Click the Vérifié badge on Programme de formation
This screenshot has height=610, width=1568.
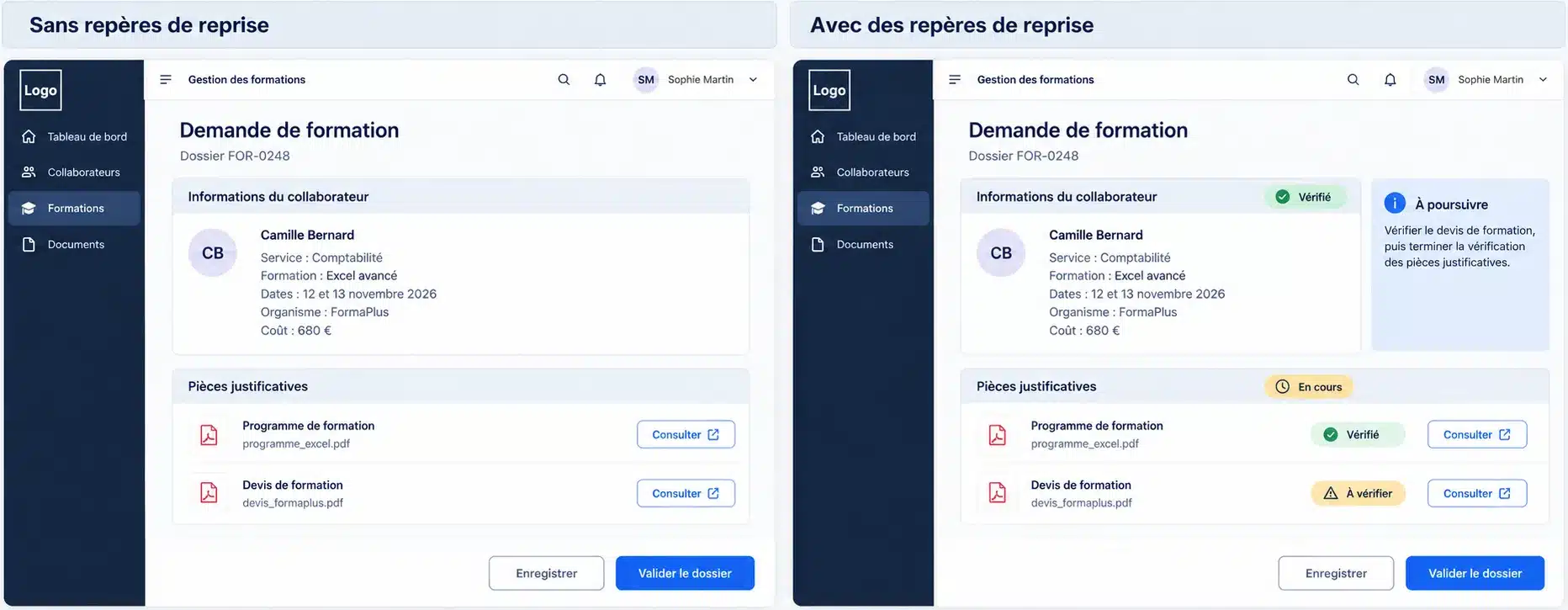point(1358,434)
